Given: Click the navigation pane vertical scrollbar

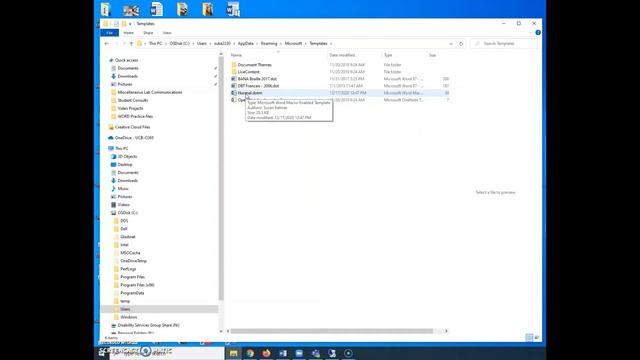Looking at the screenshot, I should (221, 178).
